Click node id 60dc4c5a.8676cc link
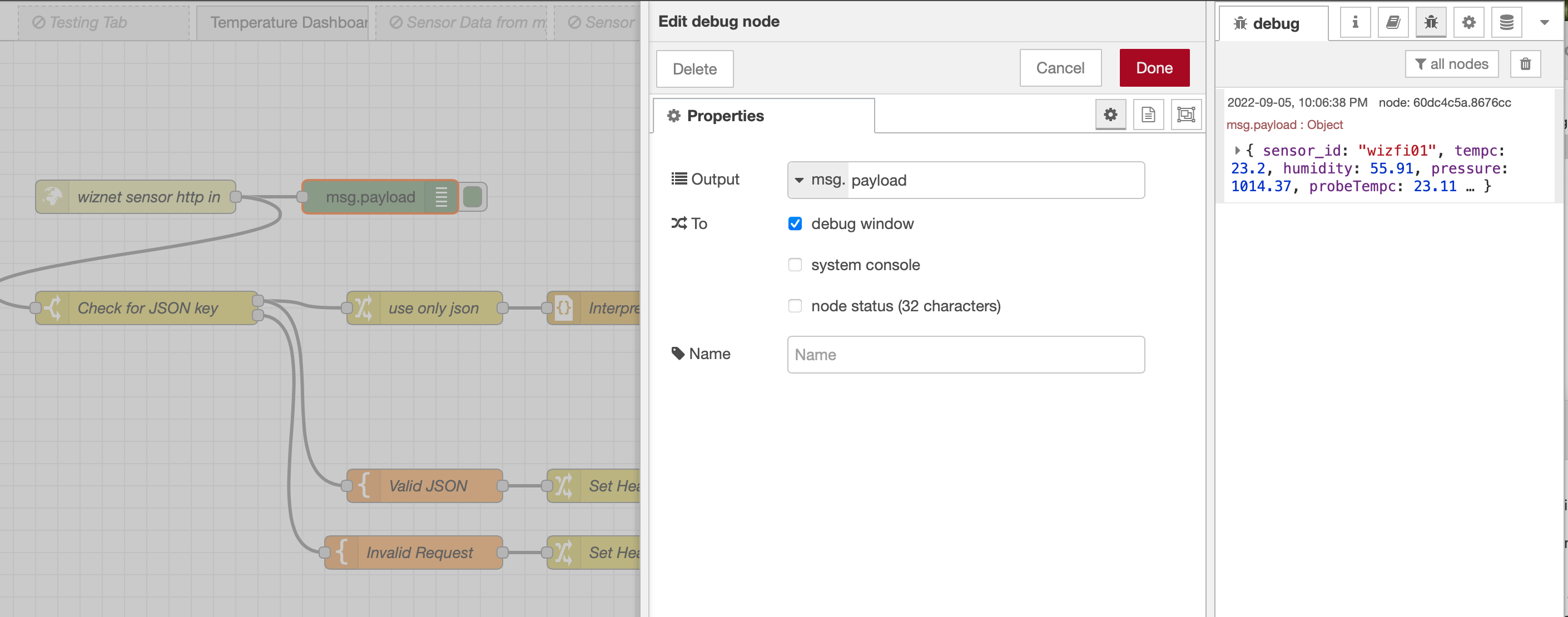The width and height of the screenshot is (1568, 617). click(1445, 102)
